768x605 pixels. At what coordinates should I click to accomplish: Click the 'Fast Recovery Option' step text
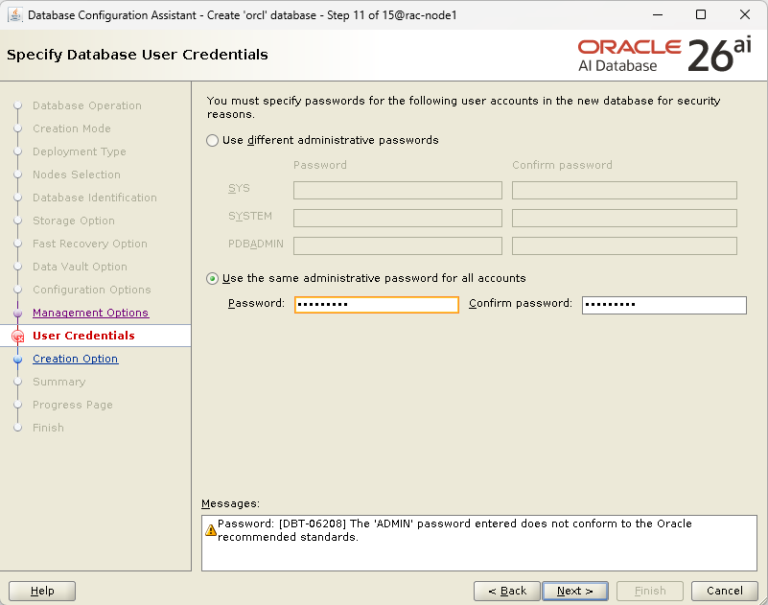point(90,243)
